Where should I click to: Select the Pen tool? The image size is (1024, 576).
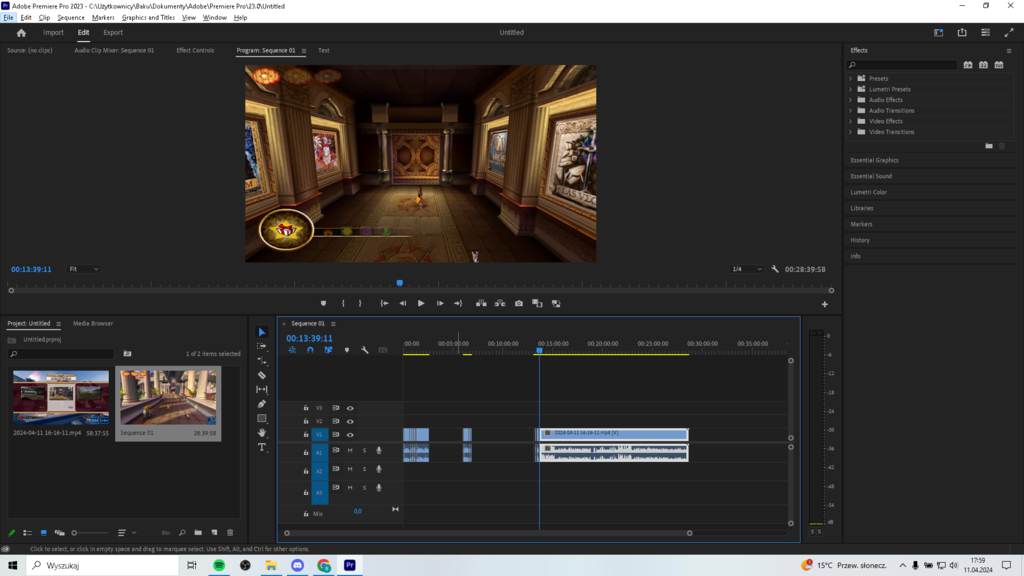pos(262,404)
